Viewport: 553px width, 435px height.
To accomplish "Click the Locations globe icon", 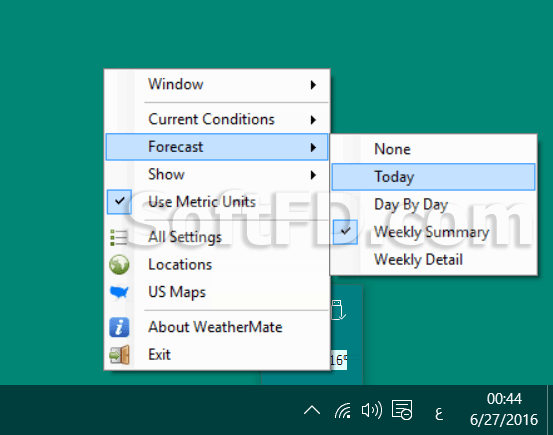I will point(119,265).
